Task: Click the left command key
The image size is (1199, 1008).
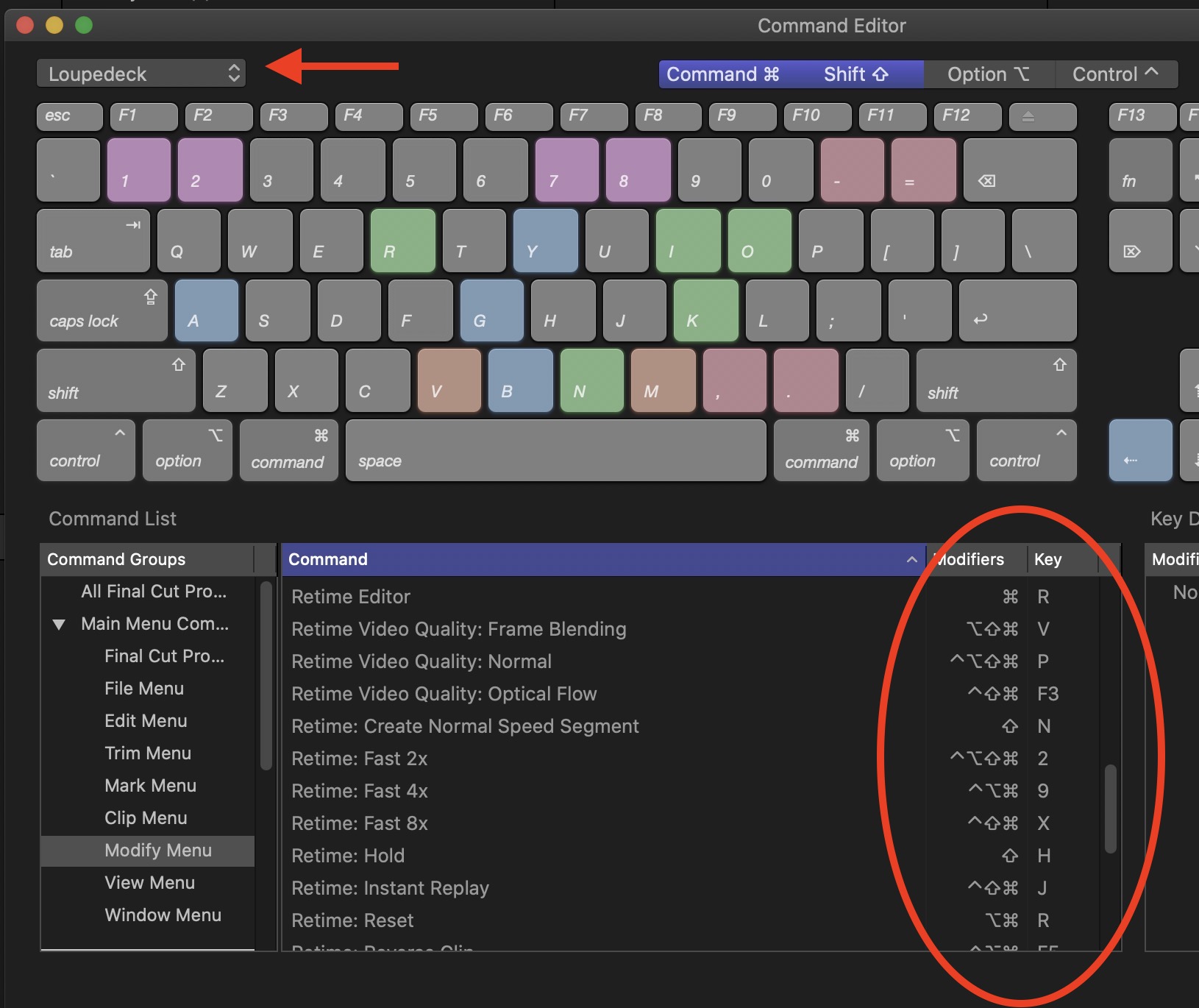Action: (x=288, y=450)
